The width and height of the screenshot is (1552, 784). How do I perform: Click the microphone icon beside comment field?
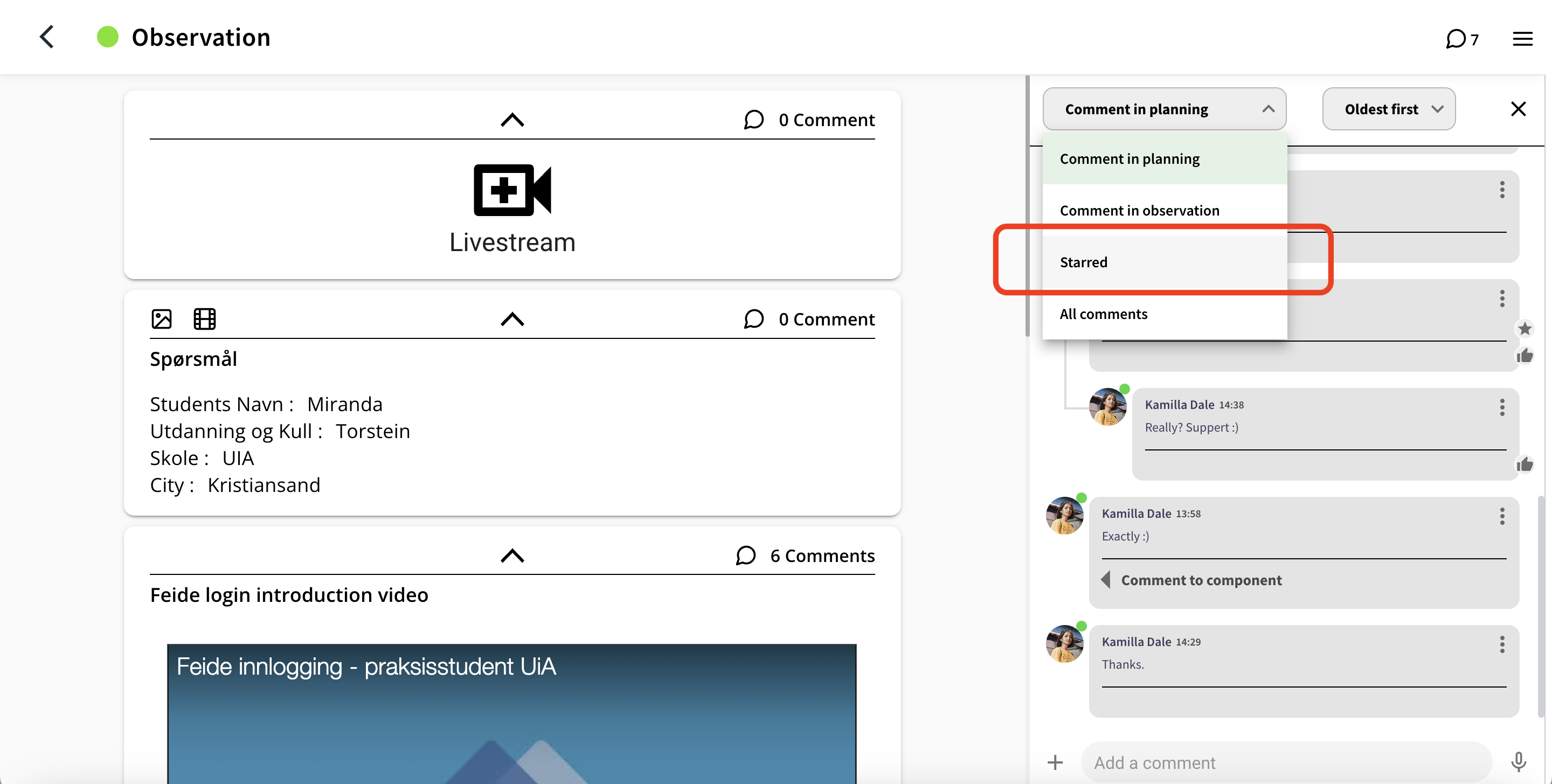[1518, 762]
